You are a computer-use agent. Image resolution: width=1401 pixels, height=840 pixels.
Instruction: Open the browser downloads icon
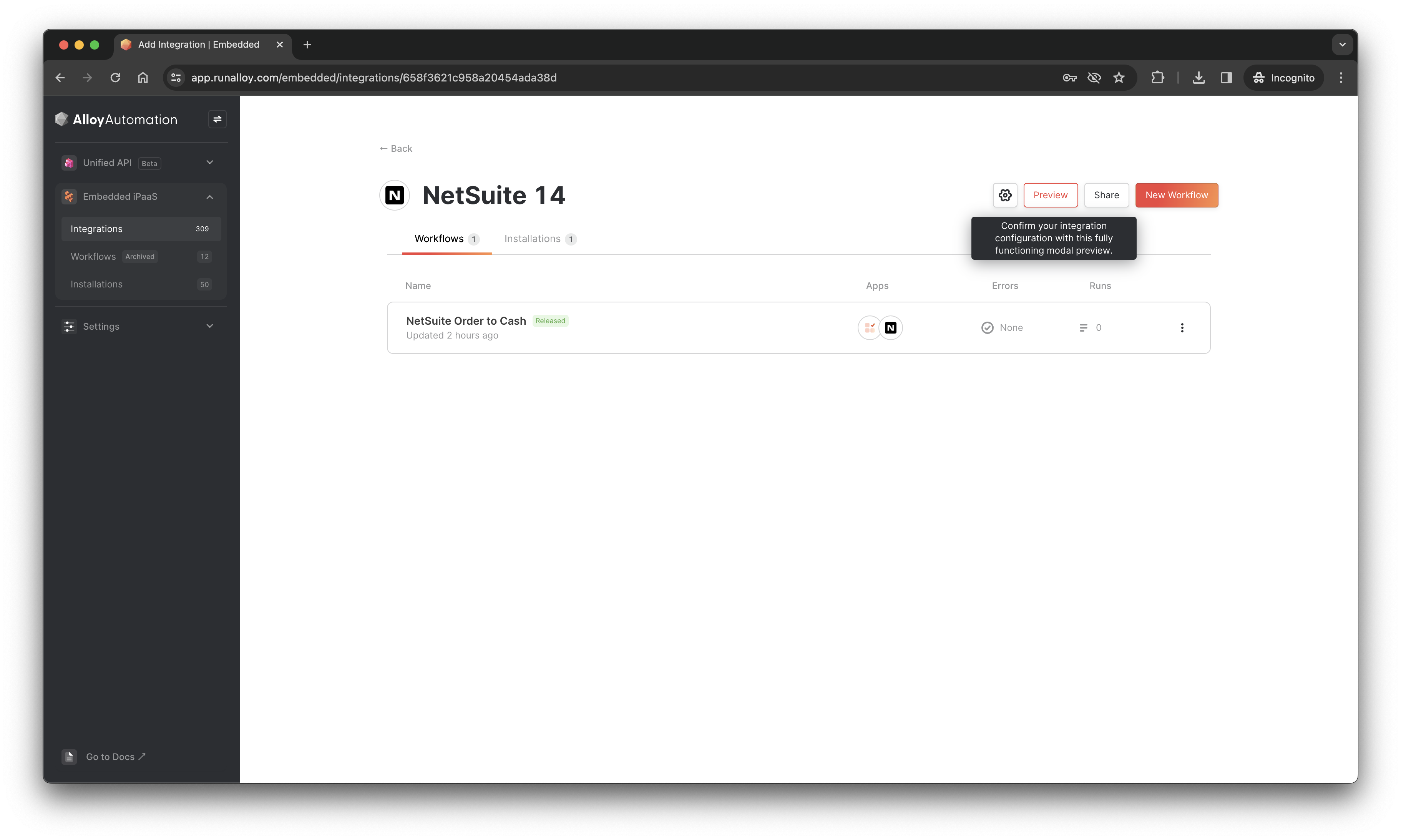(1198, 78)
